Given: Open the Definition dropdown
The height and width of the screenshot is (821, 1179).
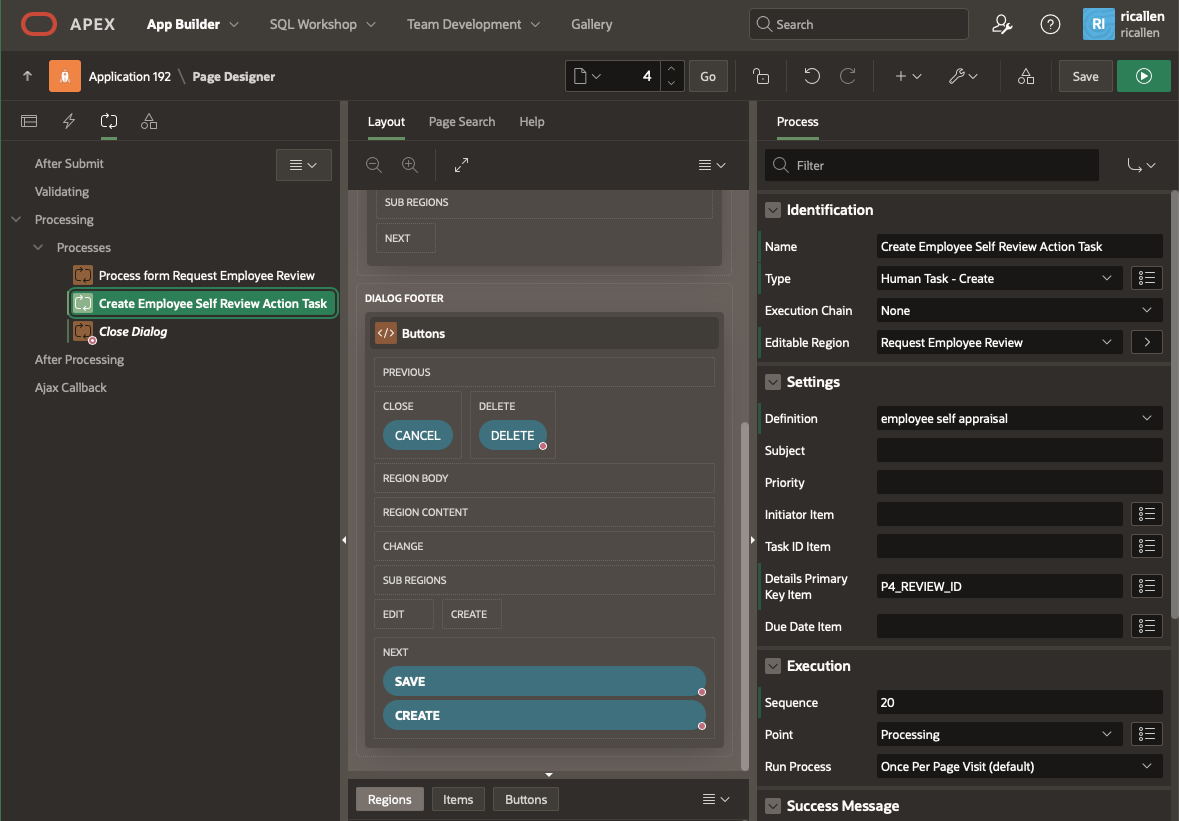Looking at the screenshot, I should point(1018,419).
